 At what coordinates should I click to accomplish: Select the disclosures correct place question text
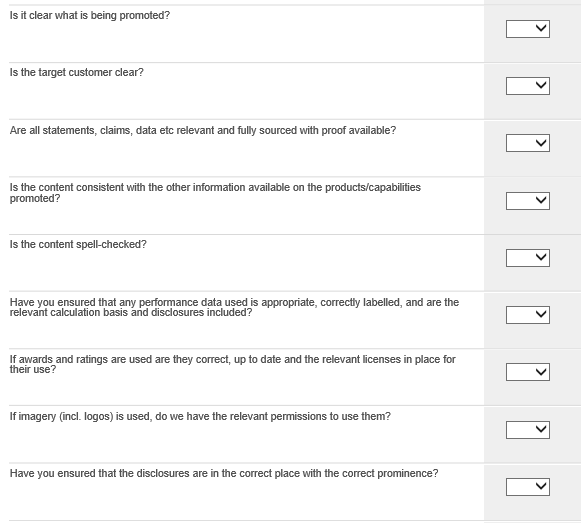(x=224, y=474)
